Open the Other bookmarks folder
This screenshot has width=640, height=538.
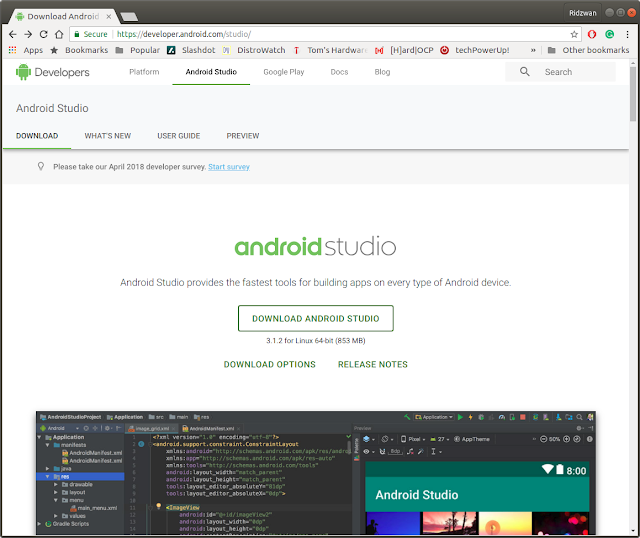pos(588,50)
